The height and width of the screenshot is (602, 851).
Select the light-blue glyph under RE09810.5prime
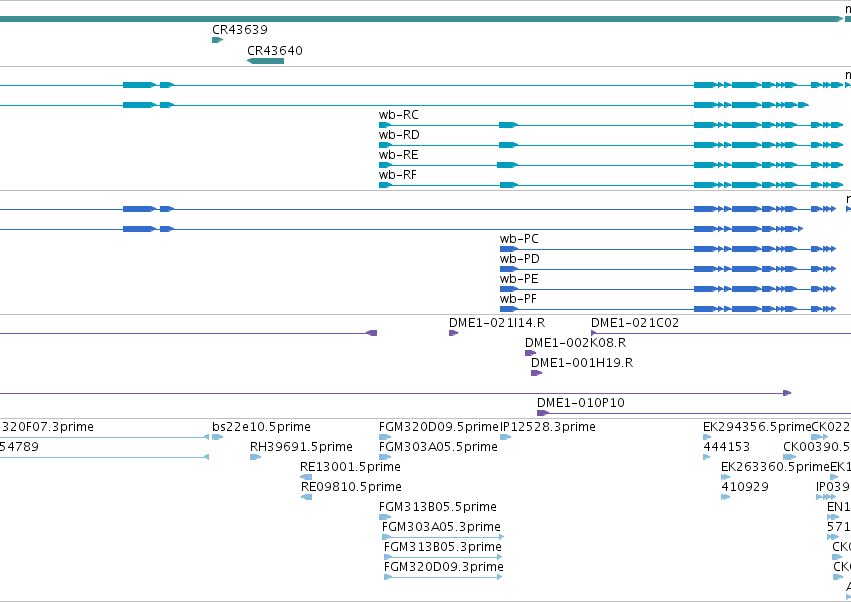pos(307,497)
